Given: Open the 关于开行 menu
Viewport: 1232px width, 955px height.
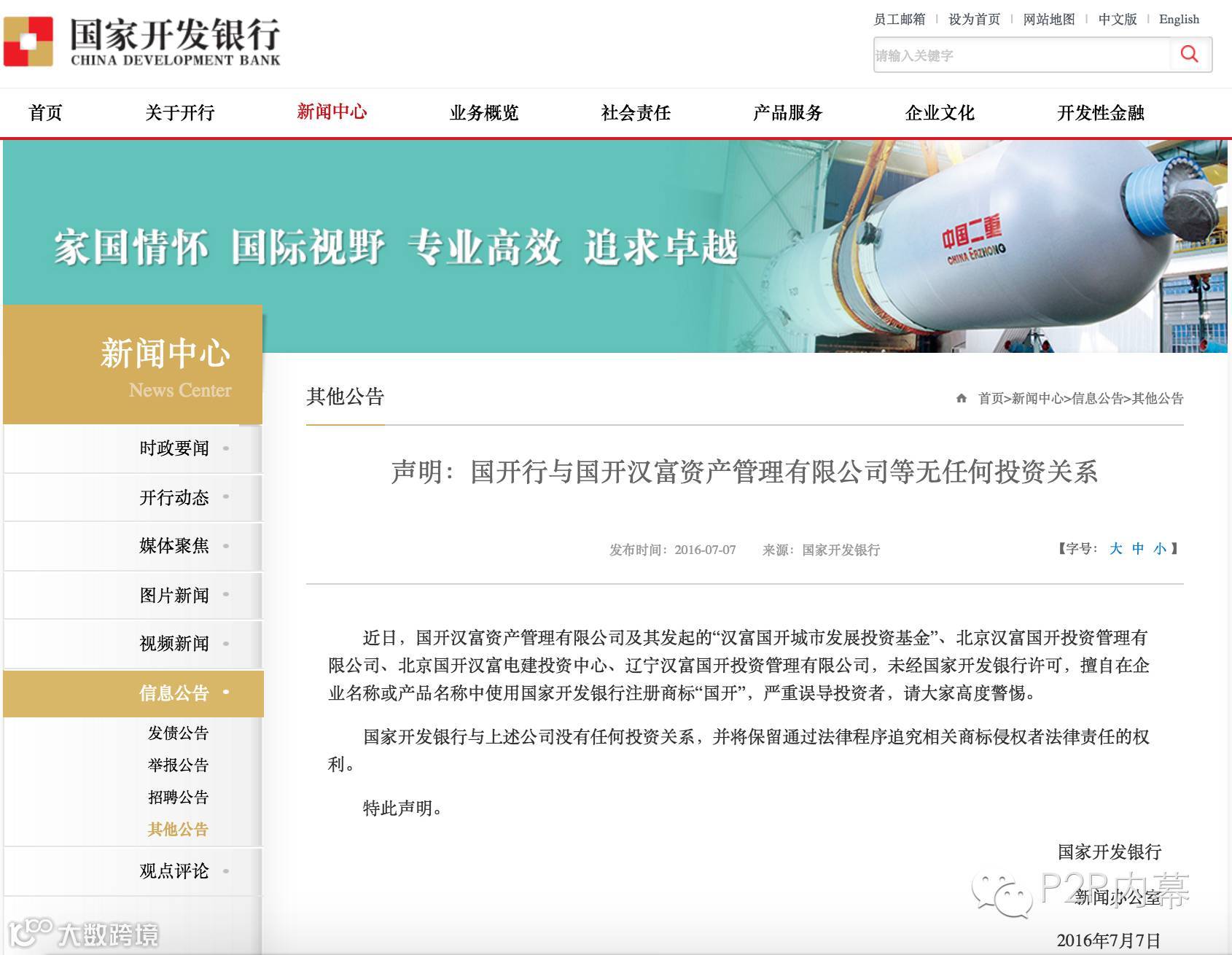Looking at the screenshot, I should tap(179, 113).
